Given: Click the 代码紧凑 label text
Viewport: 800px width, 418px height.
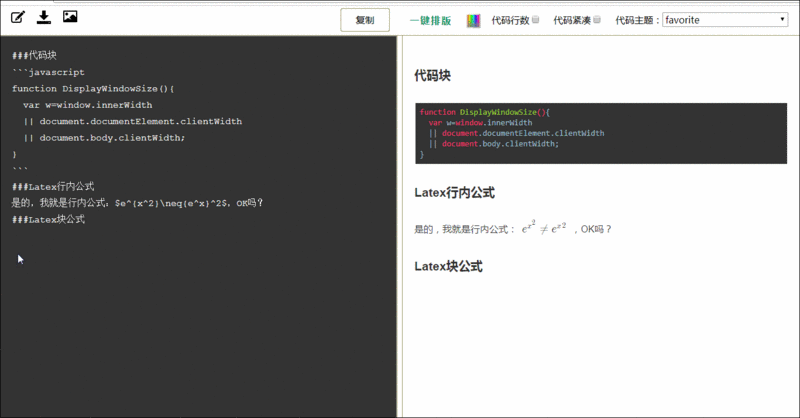Looking at the screenshot, I should pos(572,20).
